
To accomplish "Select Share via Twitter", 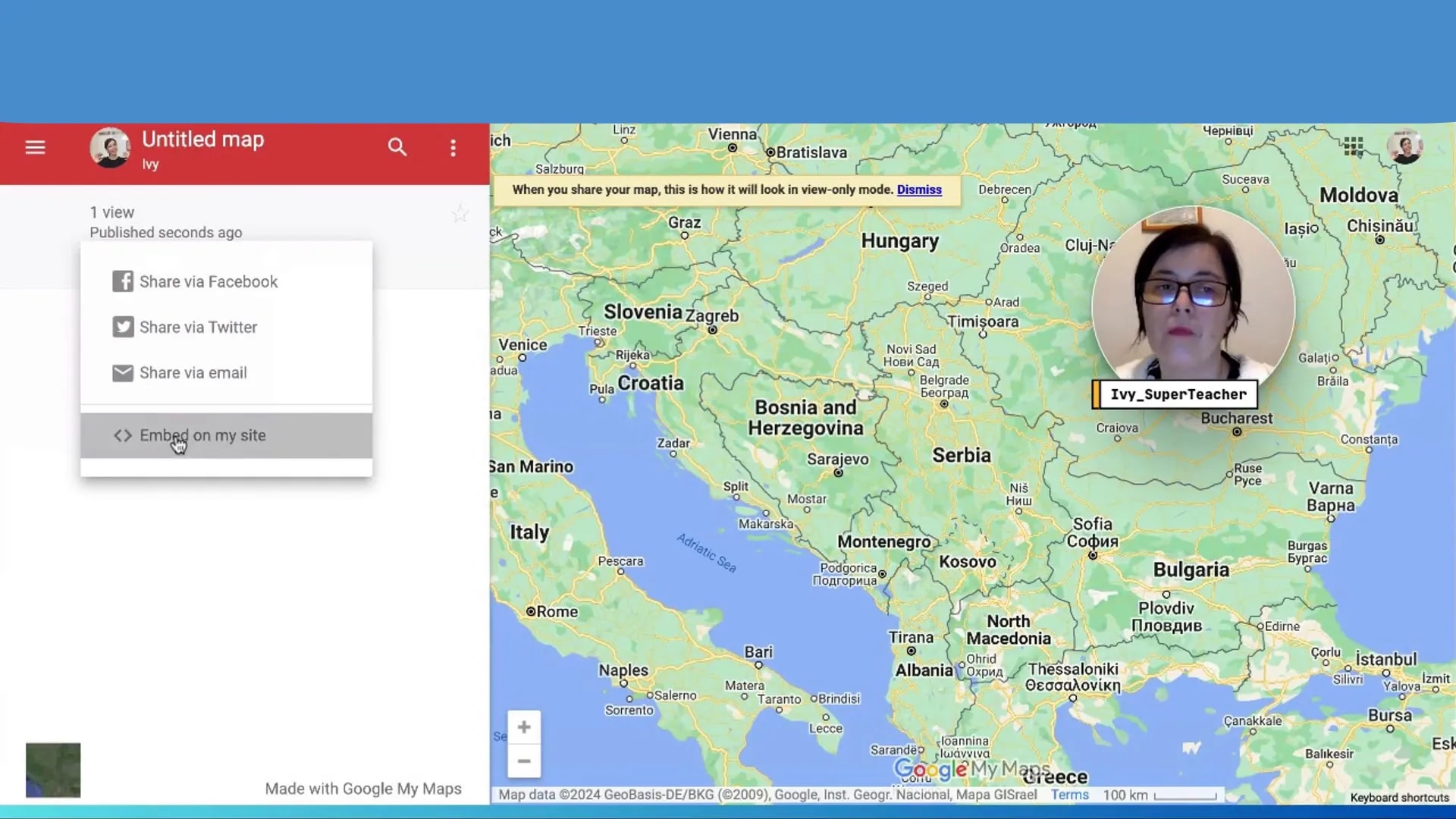I will 198,327.
